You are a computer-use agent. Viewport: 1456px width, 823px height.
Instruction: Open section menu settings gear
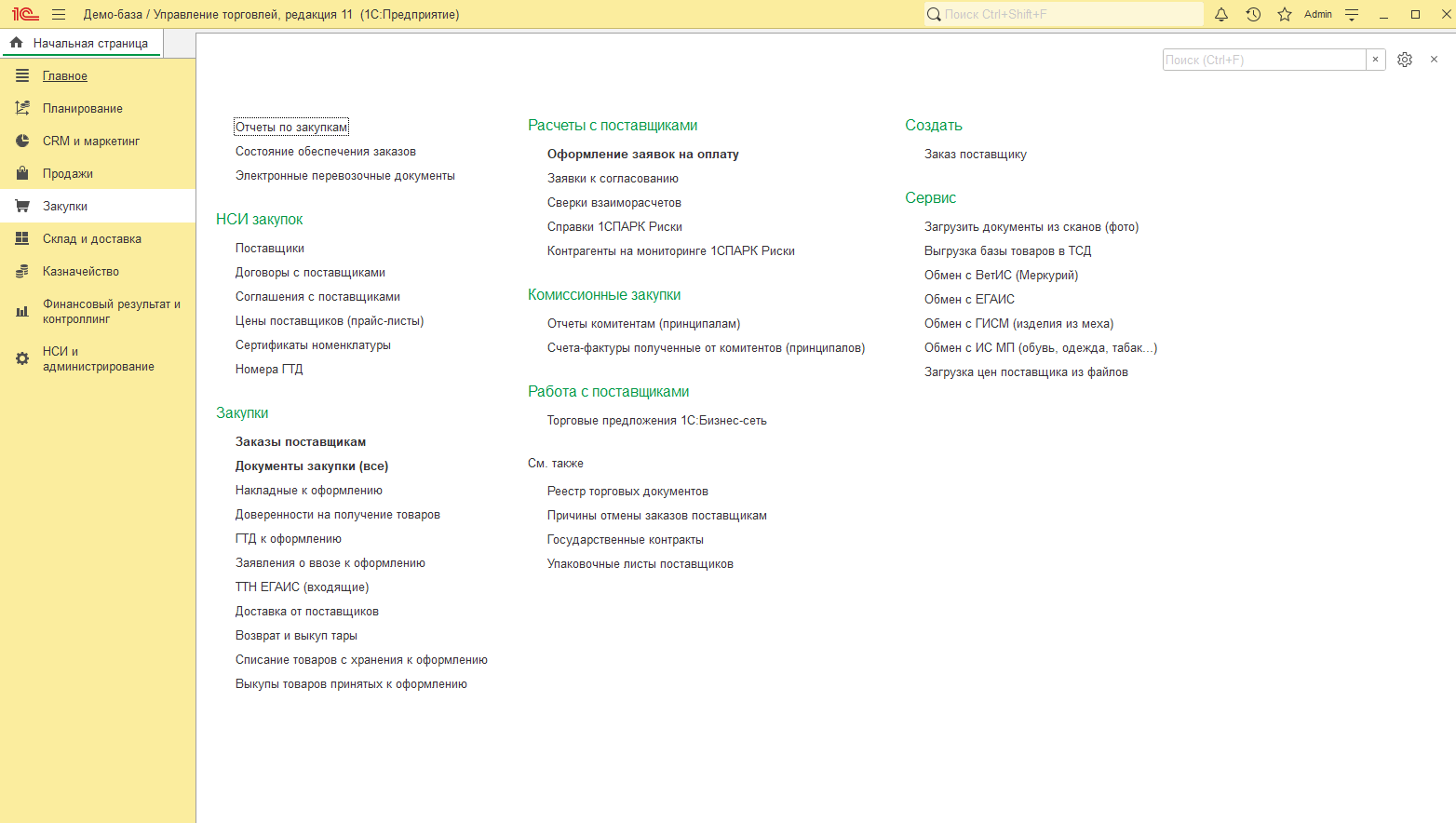(x=1405, y=60)
